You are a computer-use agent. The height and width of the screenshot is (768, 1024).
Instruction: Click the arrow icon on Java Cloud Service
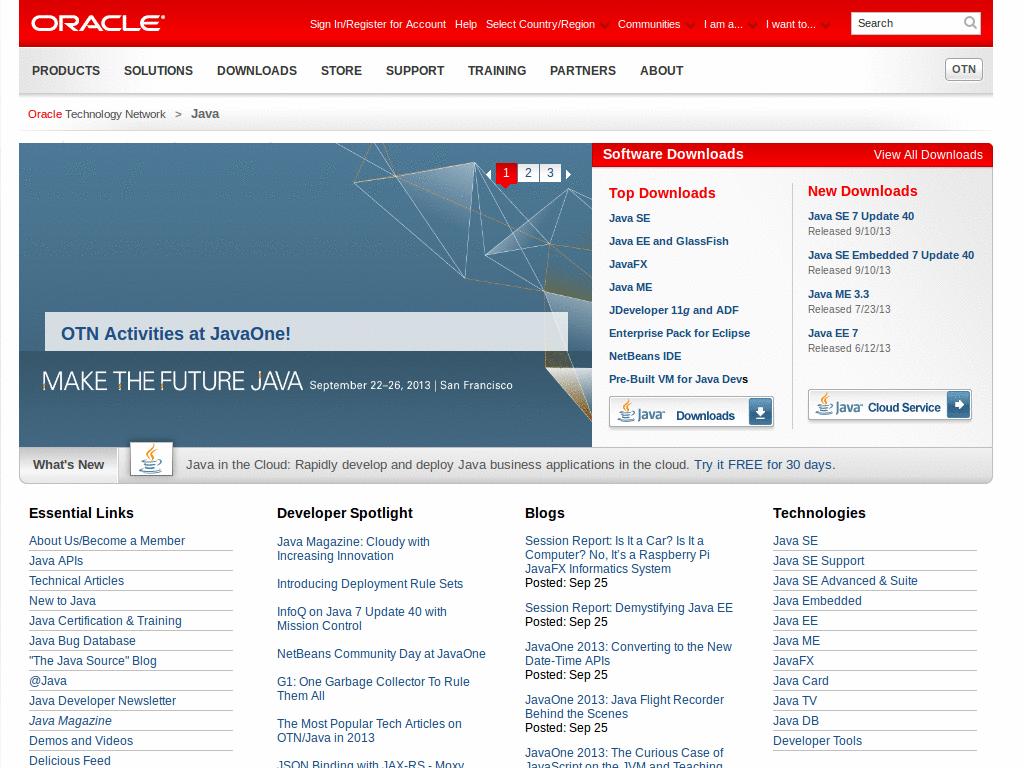pyautogui.click(x=958, y=405)
